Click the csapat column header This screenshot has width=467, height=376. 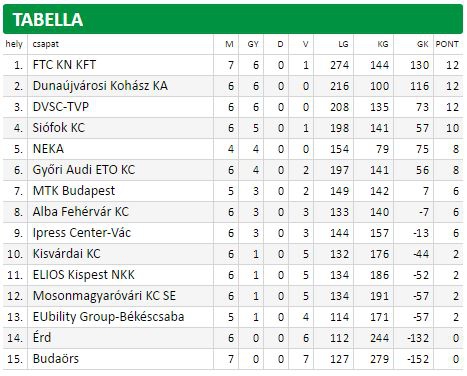click(x=46, y=44)
